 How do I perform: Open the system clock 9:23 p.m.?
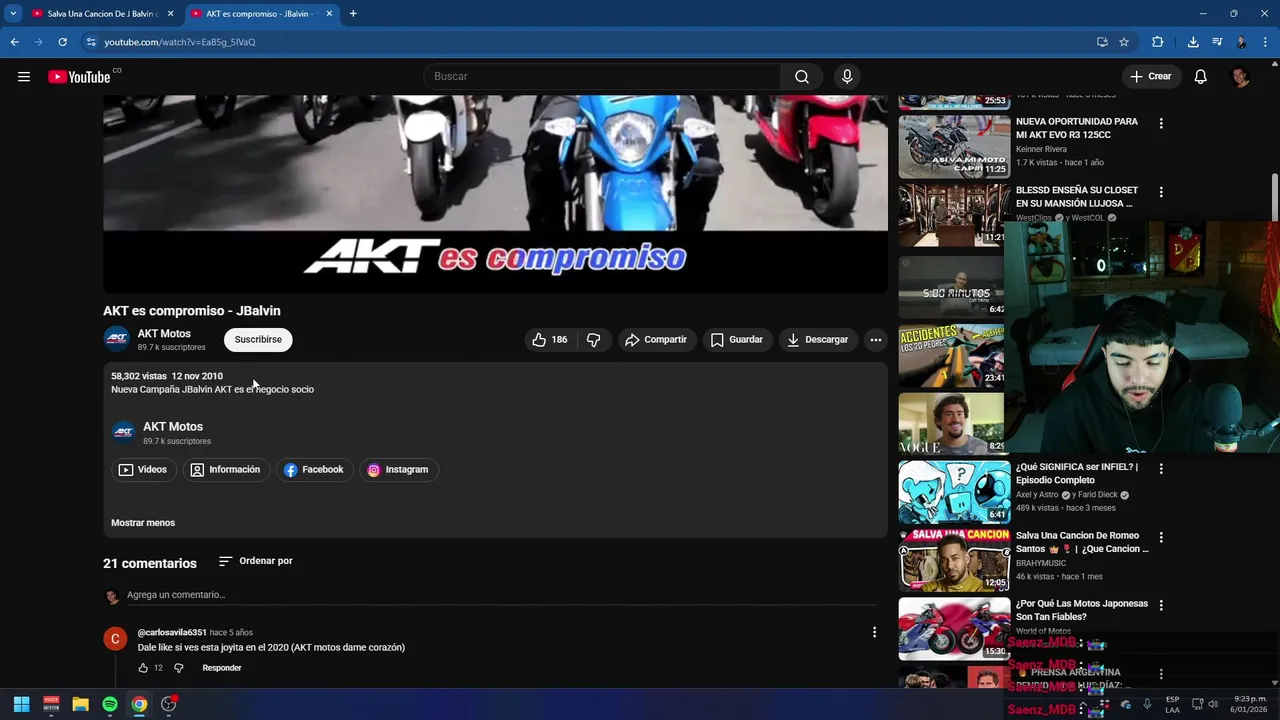point(1249,704)
